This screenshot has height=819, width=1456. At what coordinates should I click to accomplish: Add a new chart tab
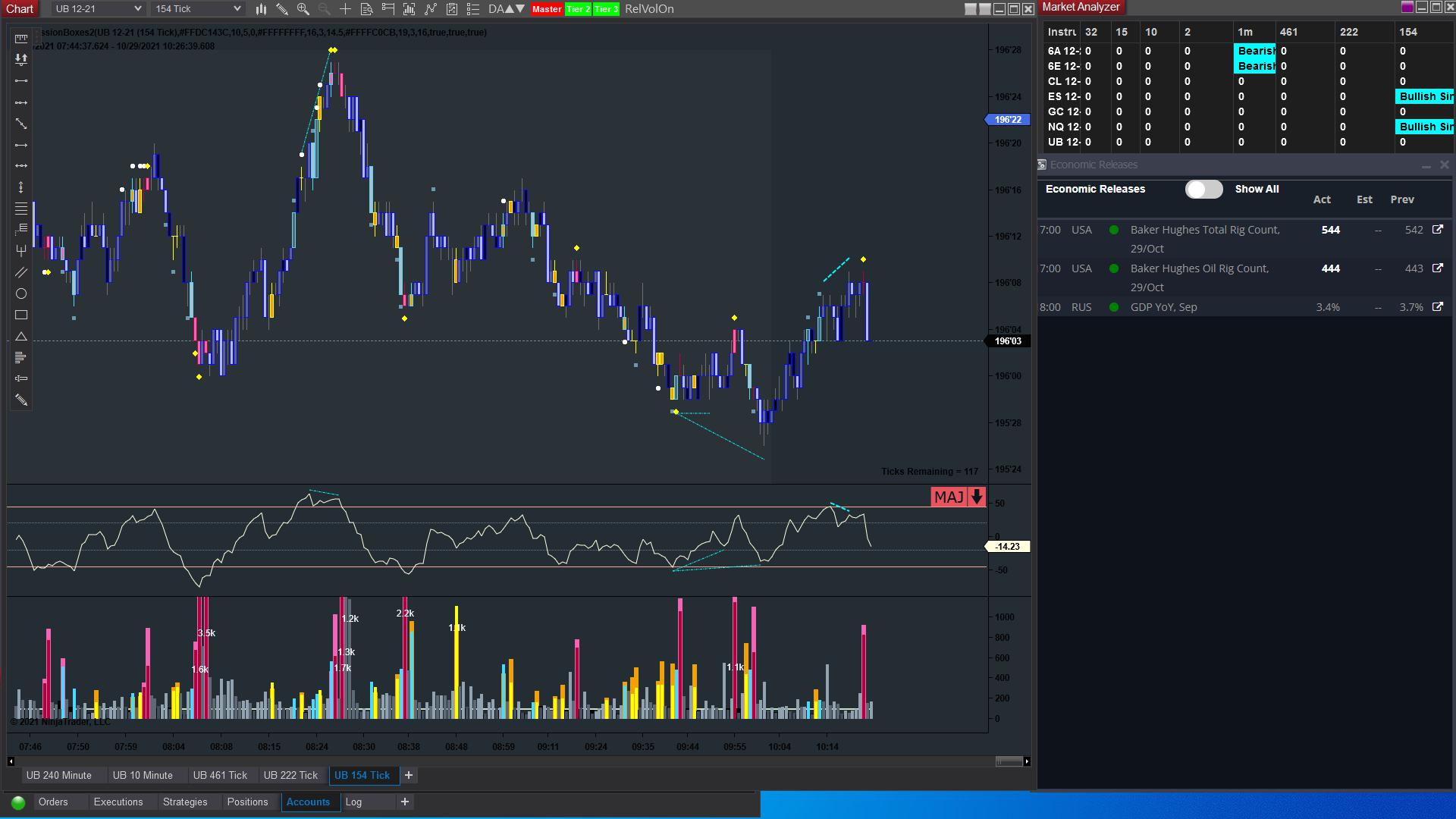coord(409,775)
